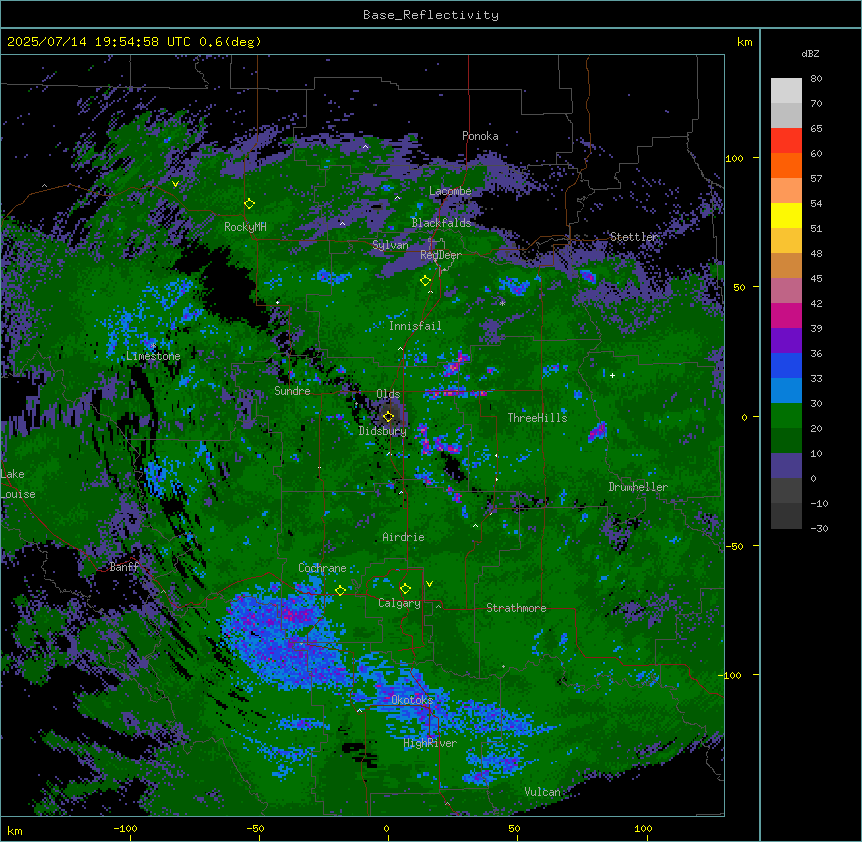Screen dimensions: 862x842
Task: Click the -100 tick on the bottom axis
Action: point(125,828)
